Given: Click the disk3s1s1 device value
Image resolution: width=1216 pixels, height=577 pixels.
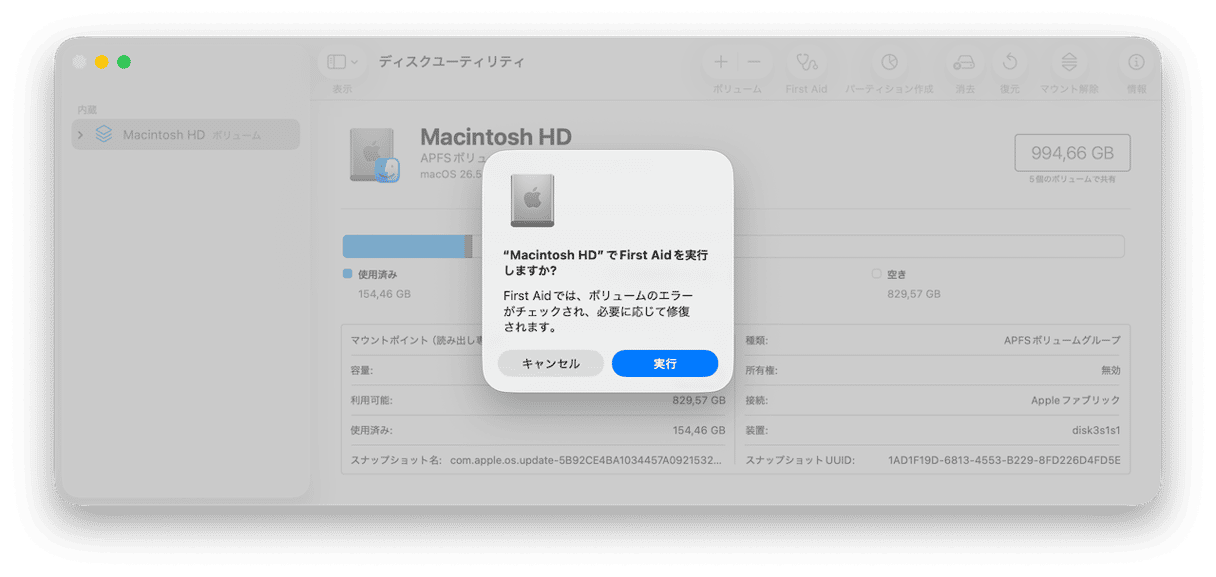Looking at the screenshot, I should coord(1096,430).
